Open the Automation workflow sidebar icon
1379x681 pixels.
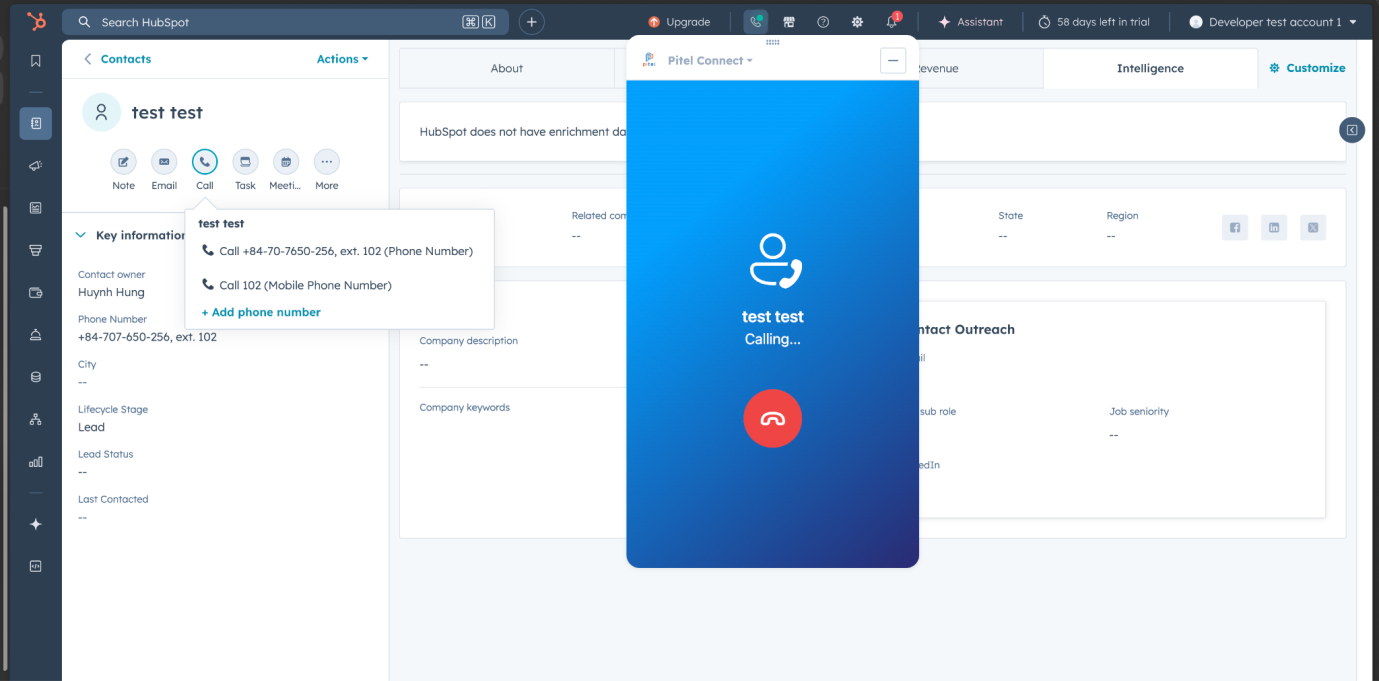[36, 420]
